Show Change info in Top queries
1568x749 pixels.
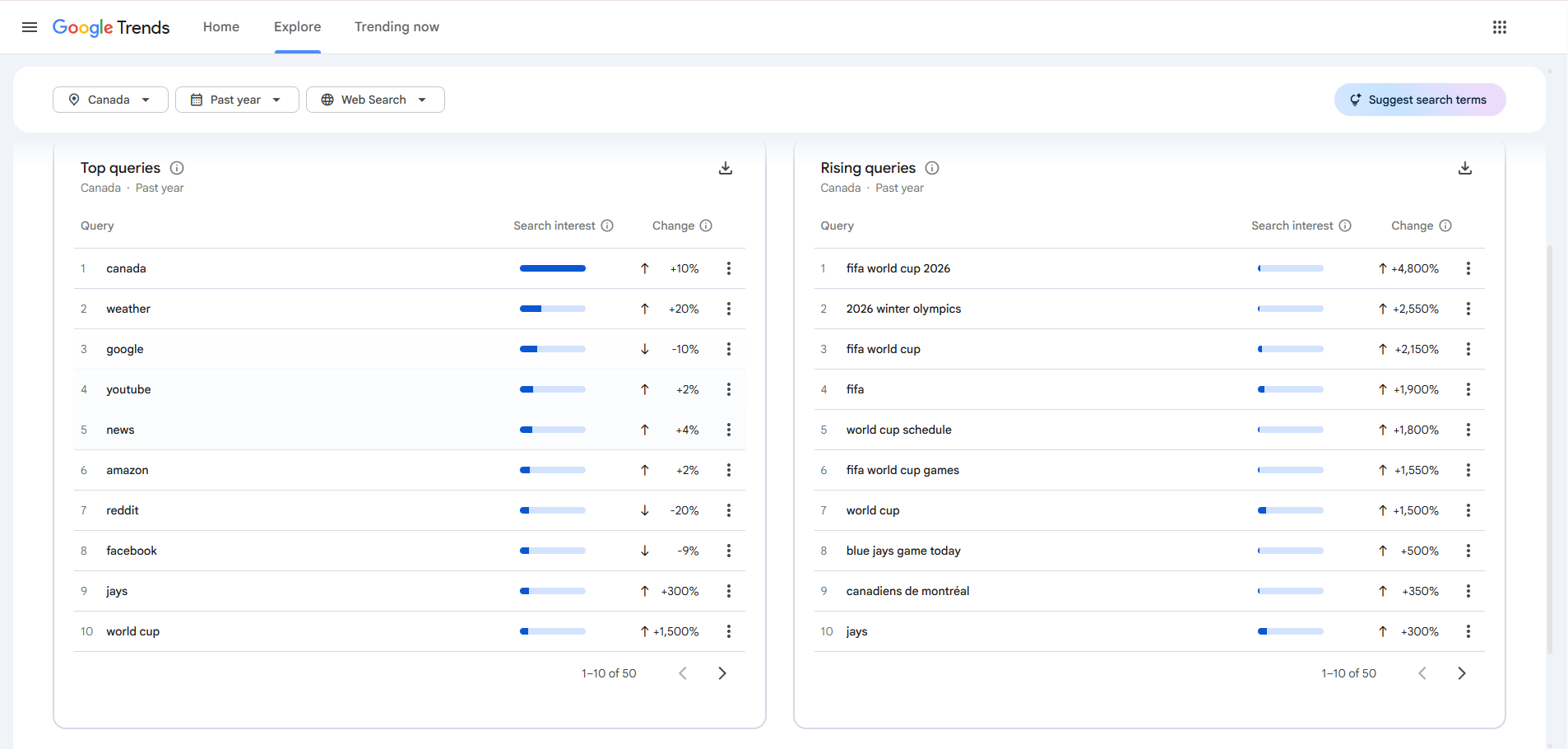(x=706, y=226)
